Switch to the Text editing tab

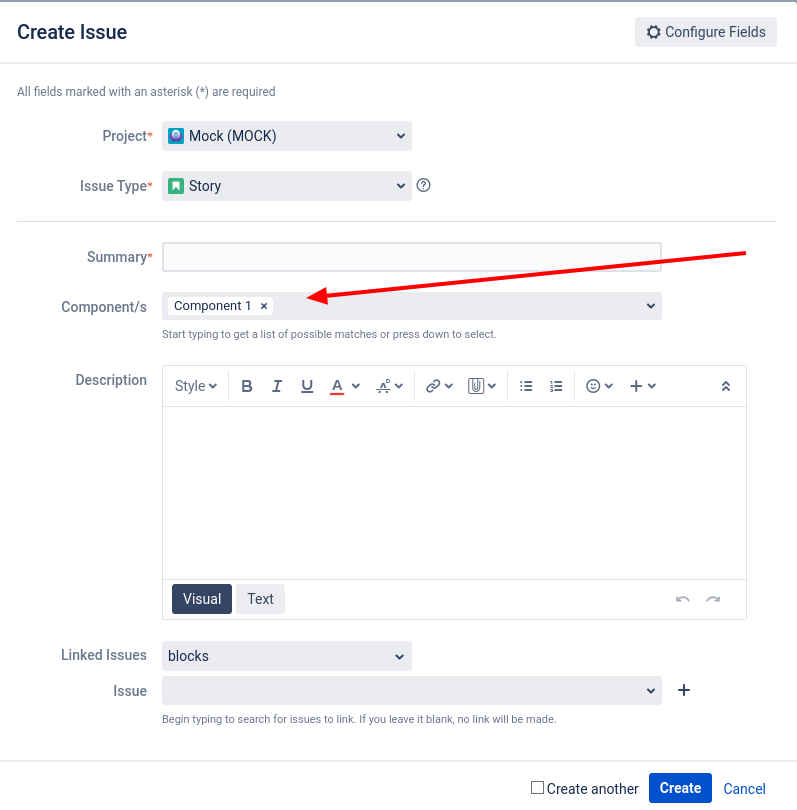[x=260, y=598]
